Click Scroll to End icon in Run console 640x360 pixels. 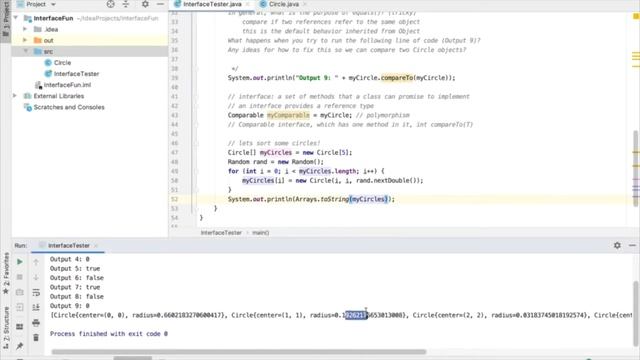click(36, 307)
